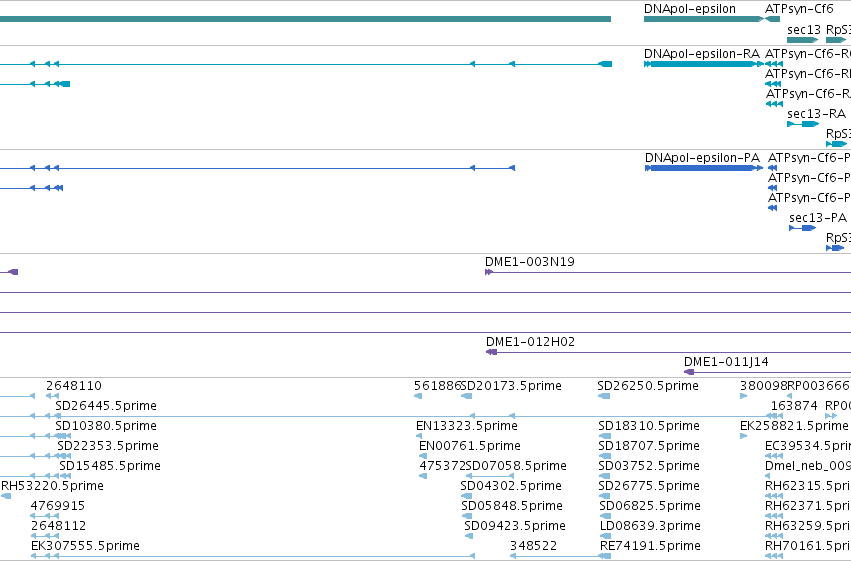Screen dimensions: 851x561
Task: Open the EK258821.5prime EST label
Action: point(794,426)
